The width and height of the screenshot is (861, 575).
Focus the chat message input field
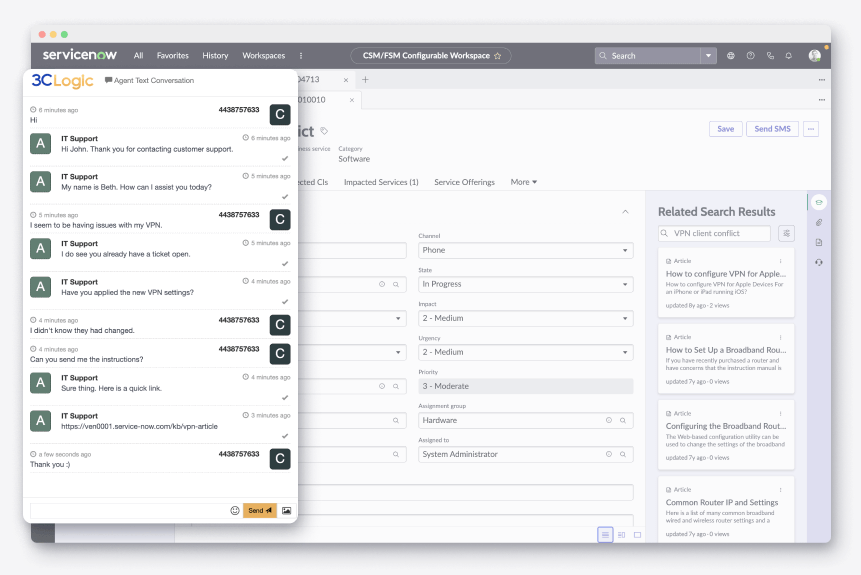129,510
